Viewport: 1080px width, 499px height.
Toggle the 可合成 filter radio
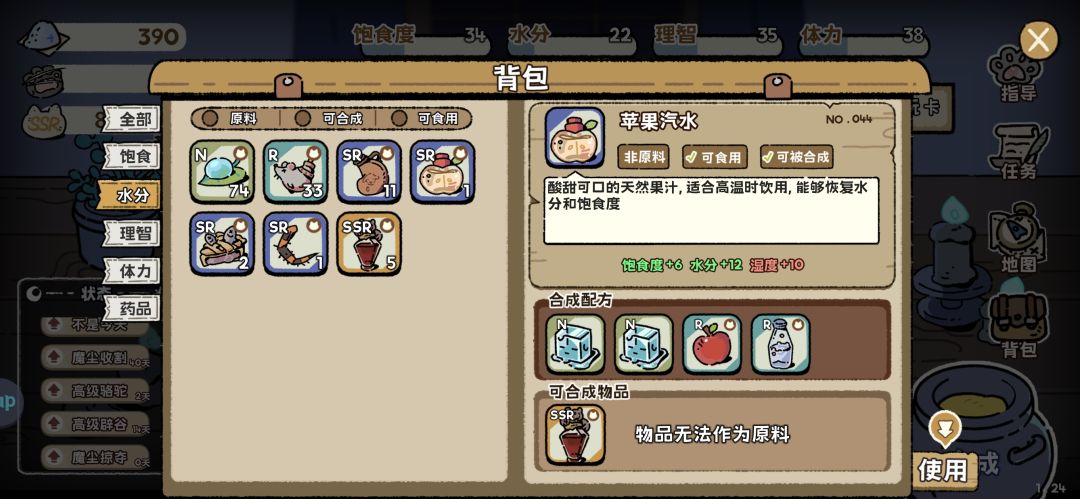tap(302, 119)
